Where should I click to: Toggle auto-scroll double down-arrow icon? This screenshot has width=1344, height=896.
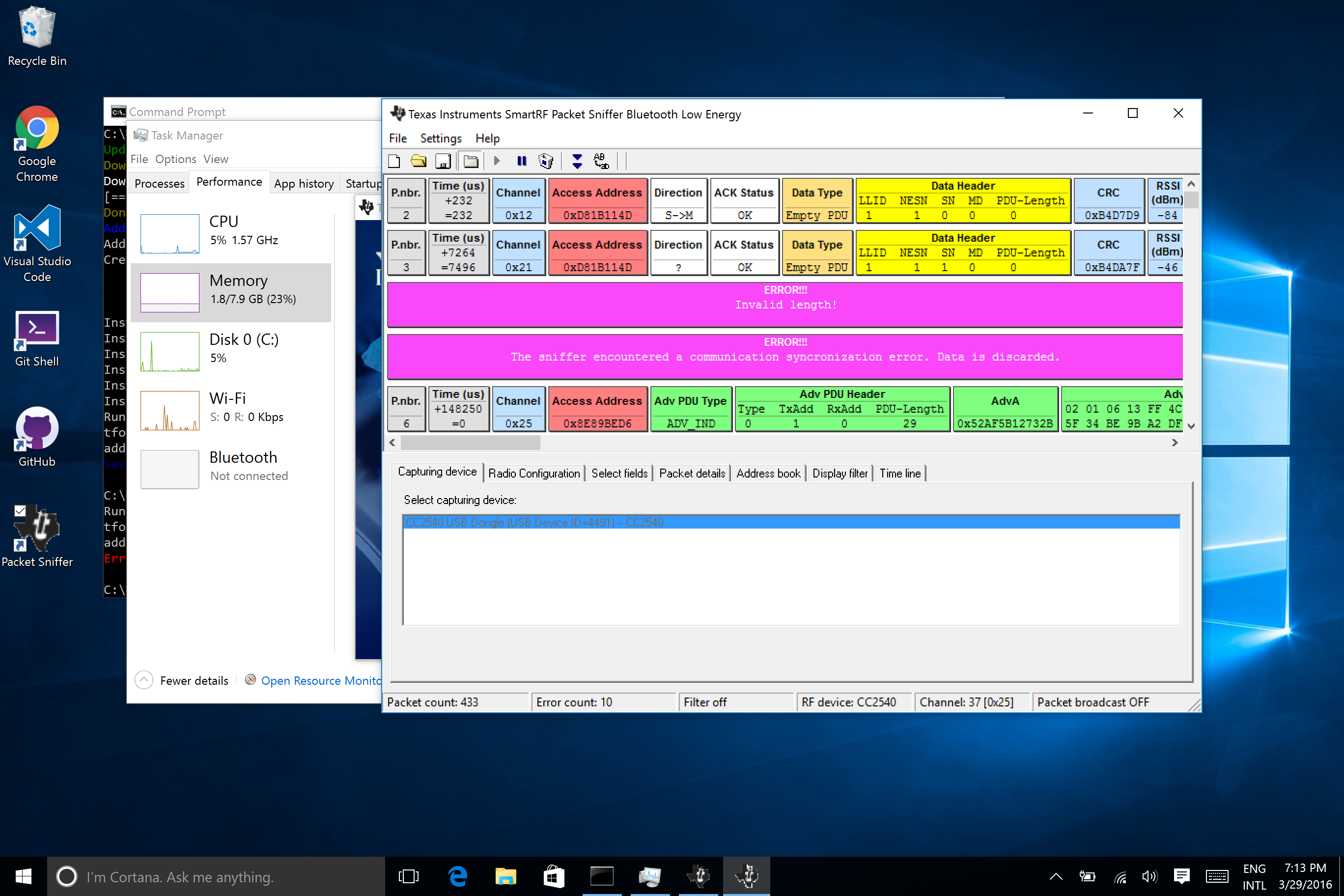pyautogui.click(x=577, y=161)
